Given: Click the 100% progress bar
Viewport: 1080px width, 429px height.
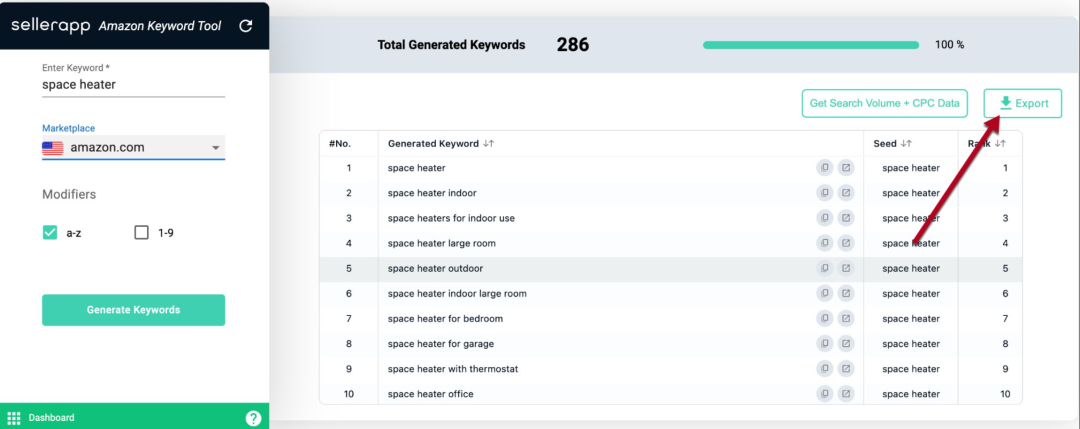Looking at the screenshot, I should (810, 45).
